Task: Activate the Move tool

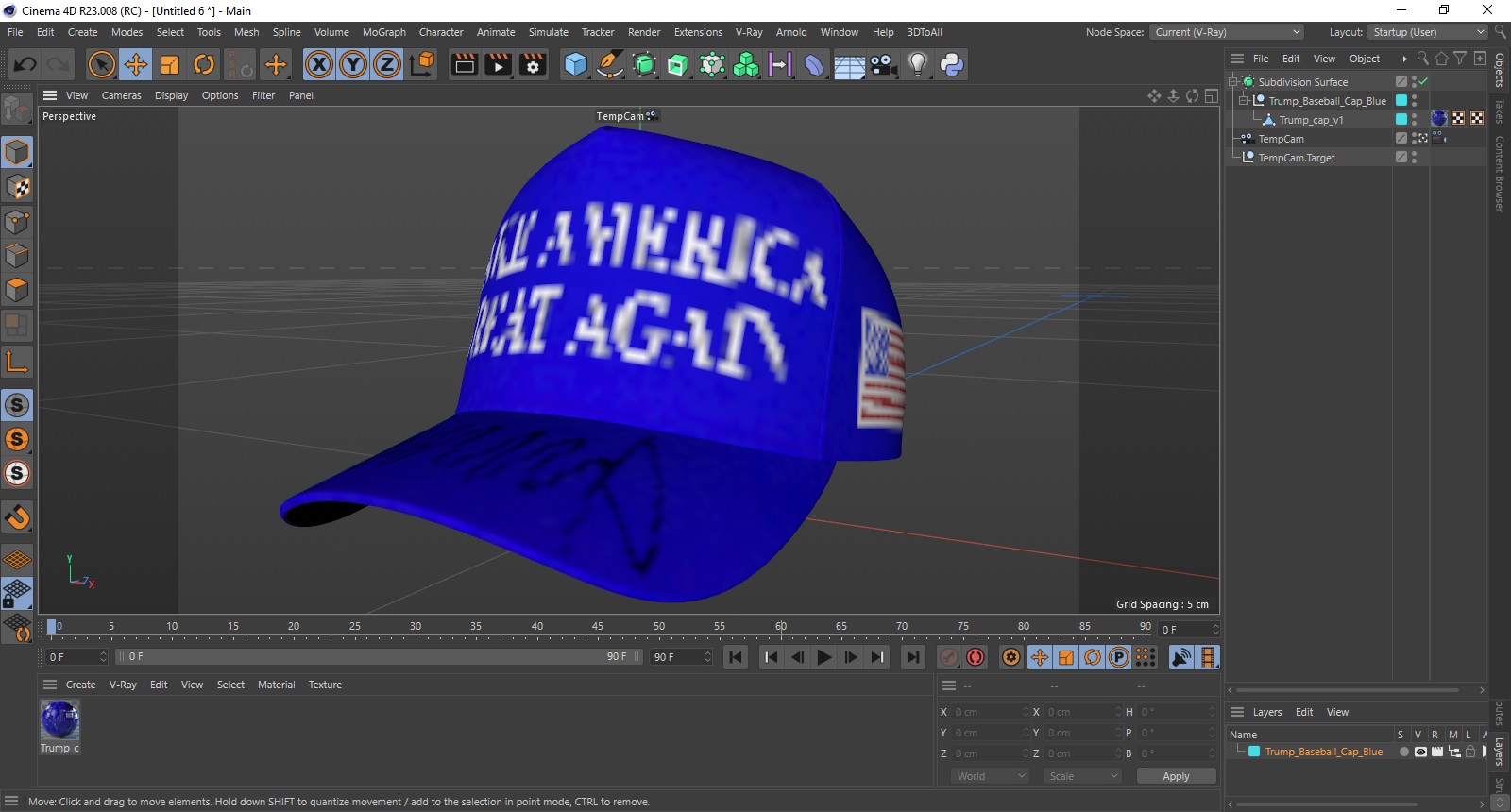Action: 136,64
